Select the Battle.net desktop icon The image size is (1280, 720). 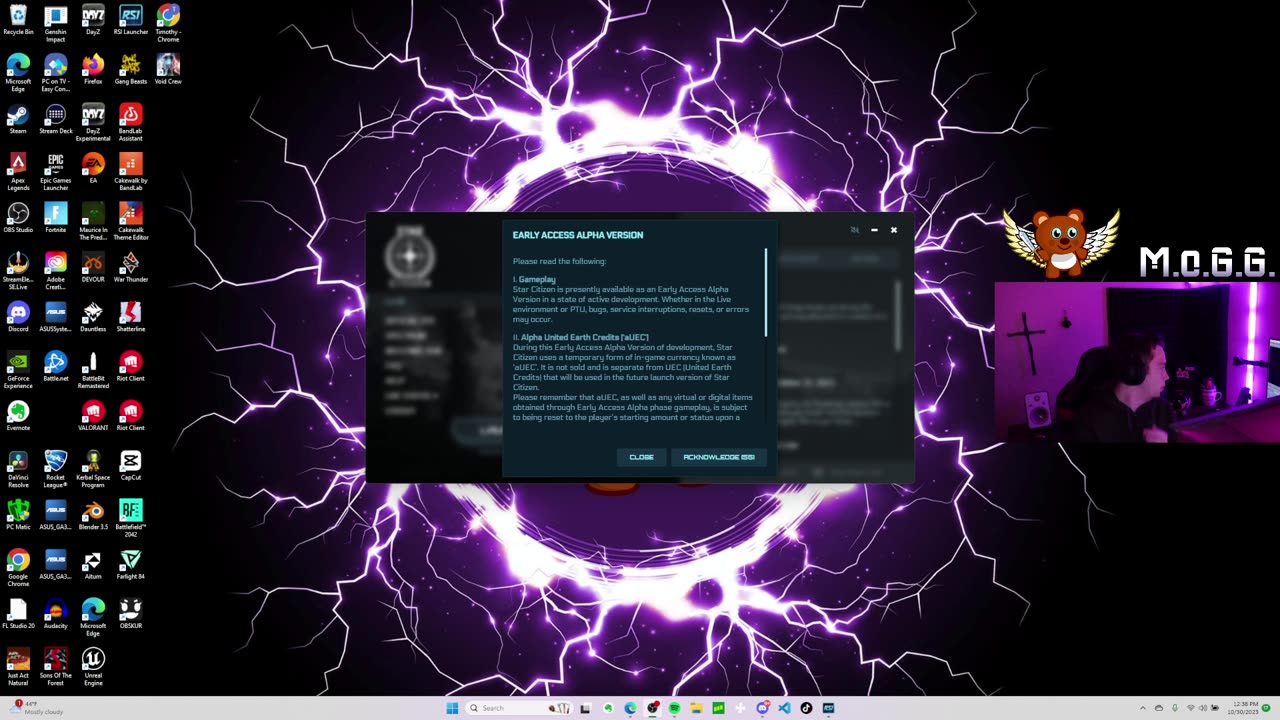56,366
